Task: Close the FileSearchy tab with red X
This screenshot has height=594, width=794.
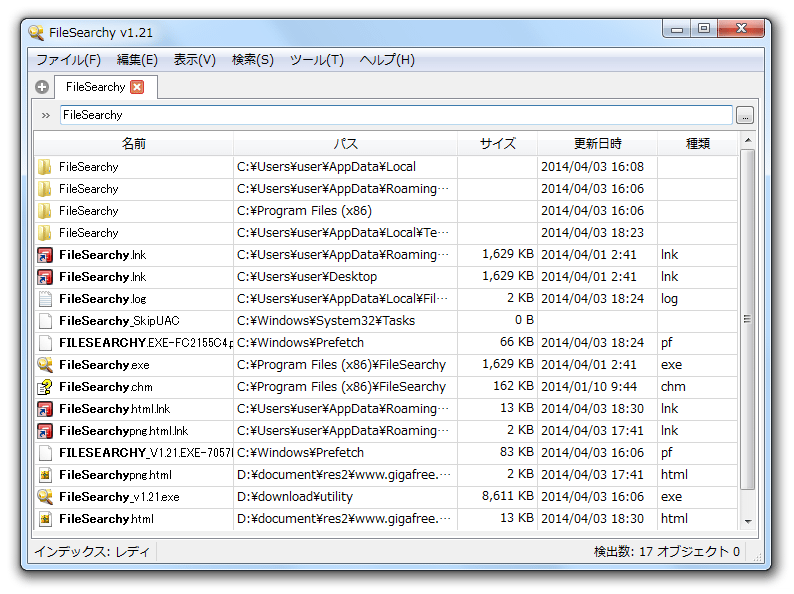Action: click(x=137, y=87)
